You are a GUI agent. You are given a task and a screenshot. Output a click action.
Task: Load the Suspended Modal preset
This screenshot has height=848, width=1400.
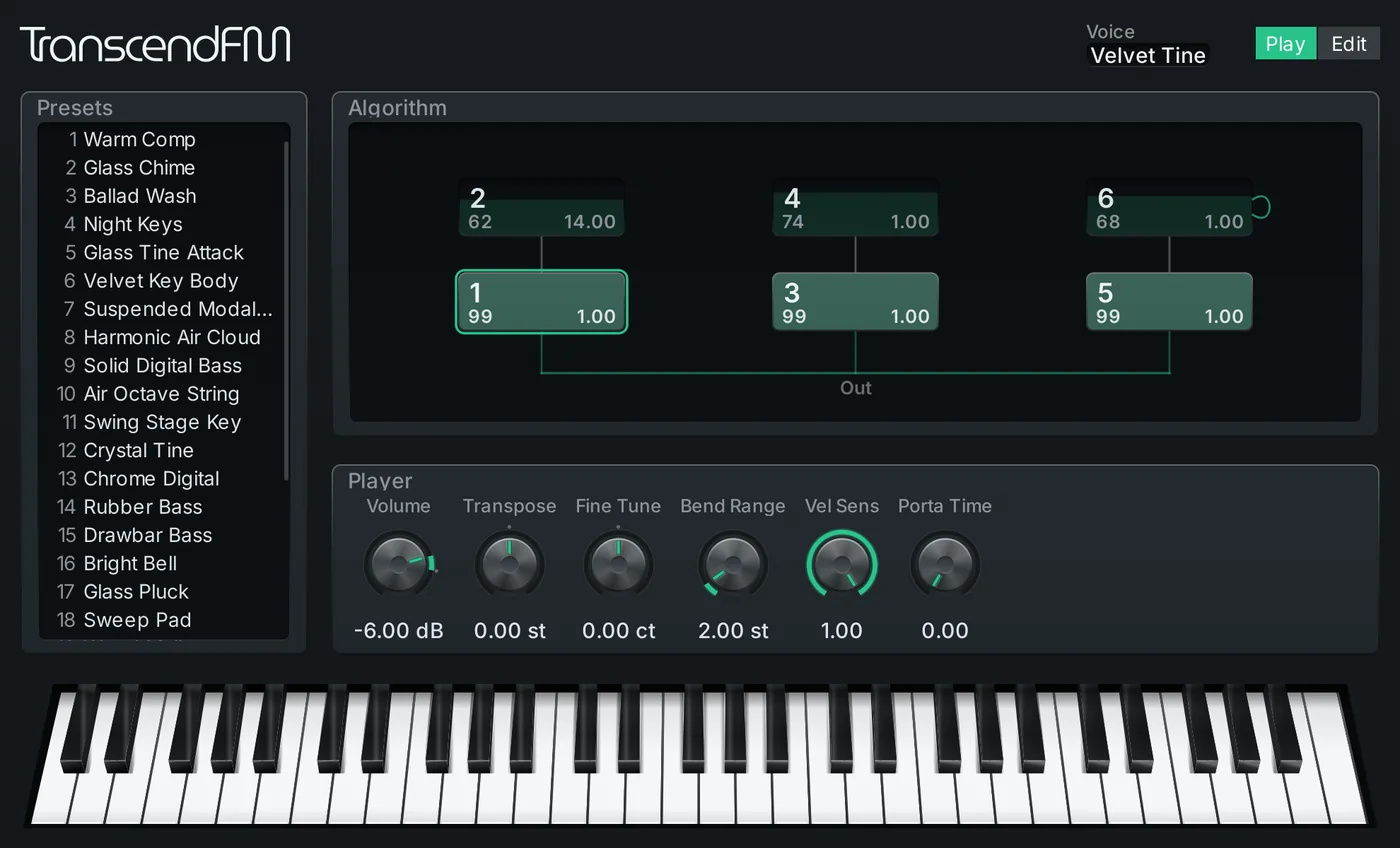tap(163, 309)
